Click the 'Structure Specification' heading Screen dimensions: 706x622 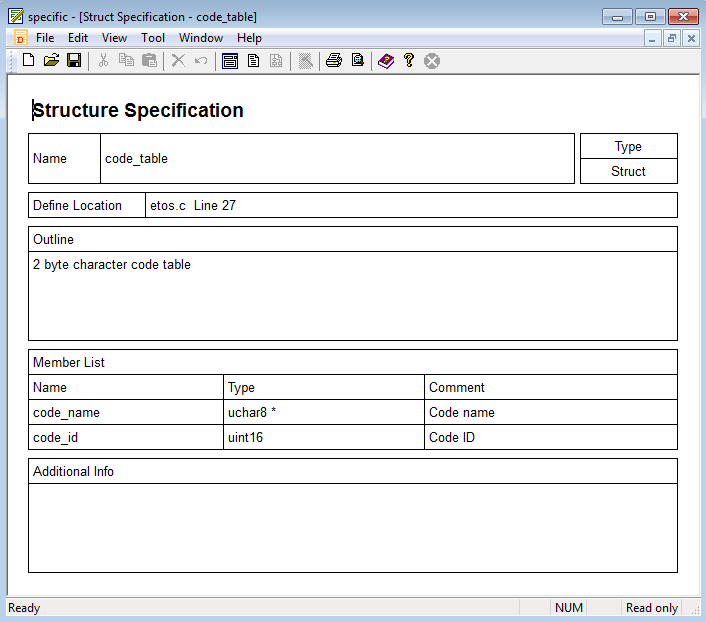(x=138, y=110)
